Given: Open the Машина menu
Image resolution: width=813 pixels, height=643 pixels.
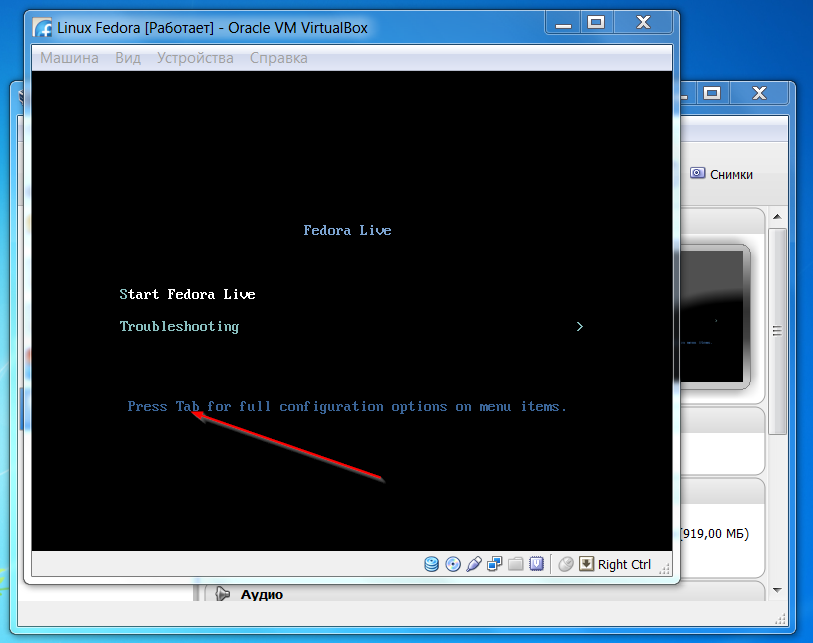Looking at the screenshot, I should point(69,58).
